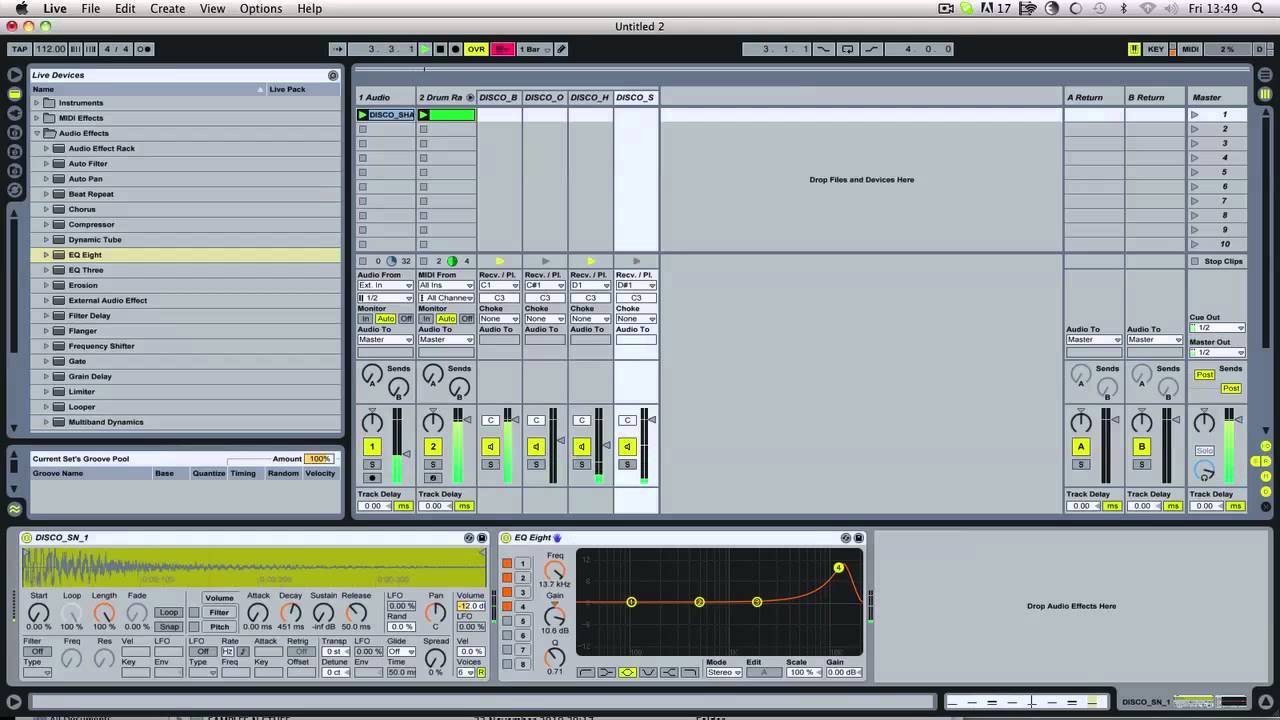Click EQ band 4 point on curve
Screen dimensions: 1280x720
pyautogui.click(x=839, y=568)
